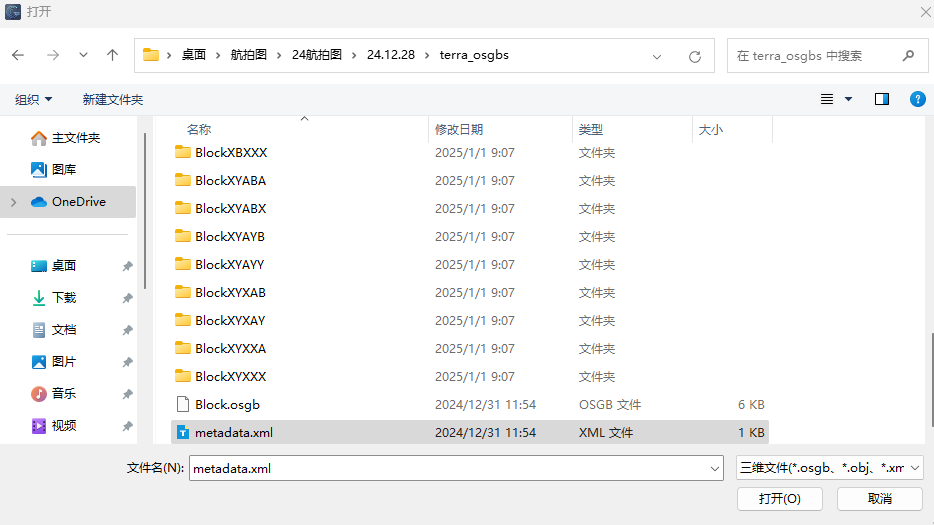This screenshot has width=934, height=525.
Task: Select the metadata.xml file
Action: [x=233, y=433]
